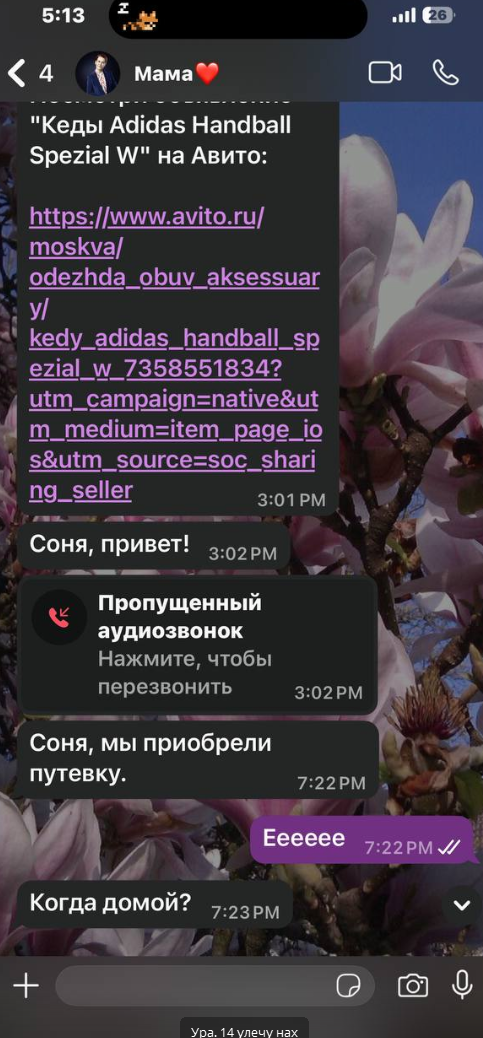Record a voice message with microphone
Screen dimensions: 483x1038
[462, 986]
